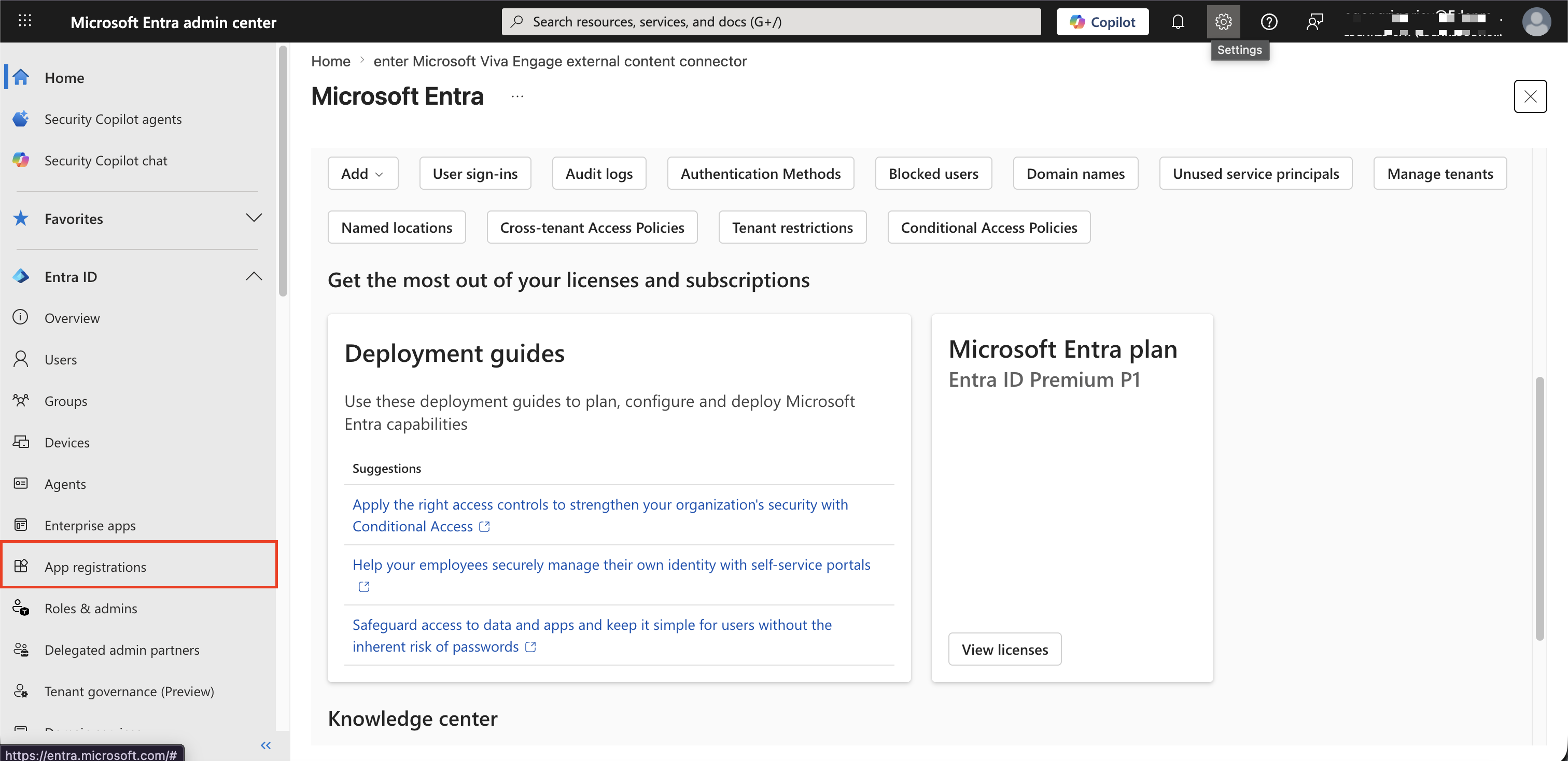The height and width of the screenshot is (761, 1568).
Task: Select the Favorites star icon
Action: coord(21,218)
